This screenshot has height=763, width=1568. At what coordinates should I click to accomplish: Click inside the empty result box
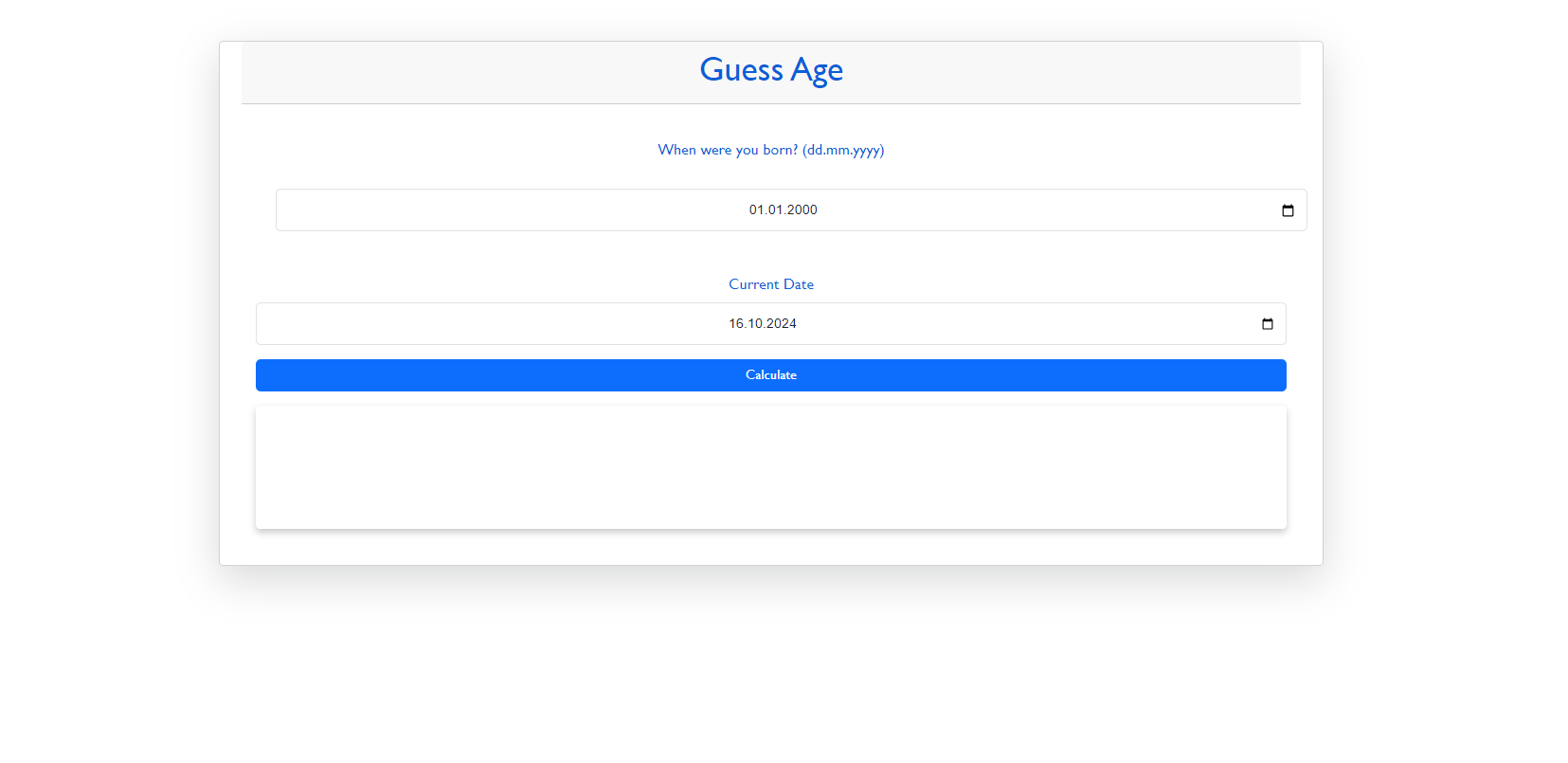pos(770,466)
